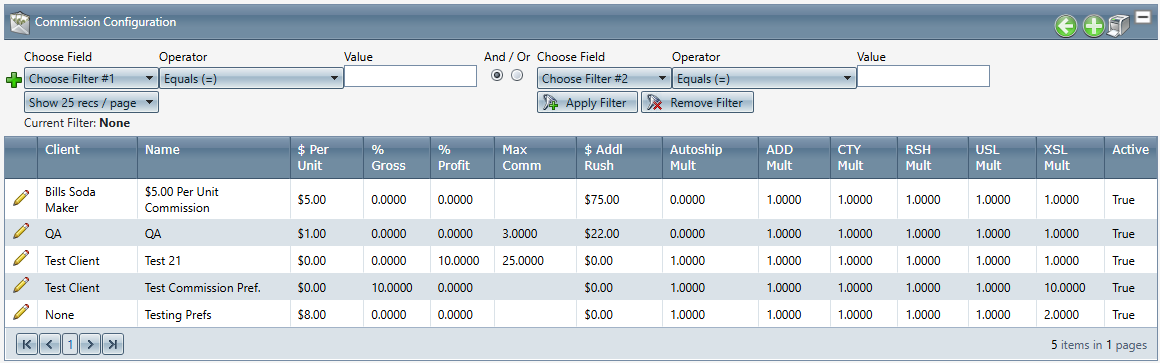Expand the Show 25 recs / page dropdown
Viewport: 1160px width, 363px height.
91,103
